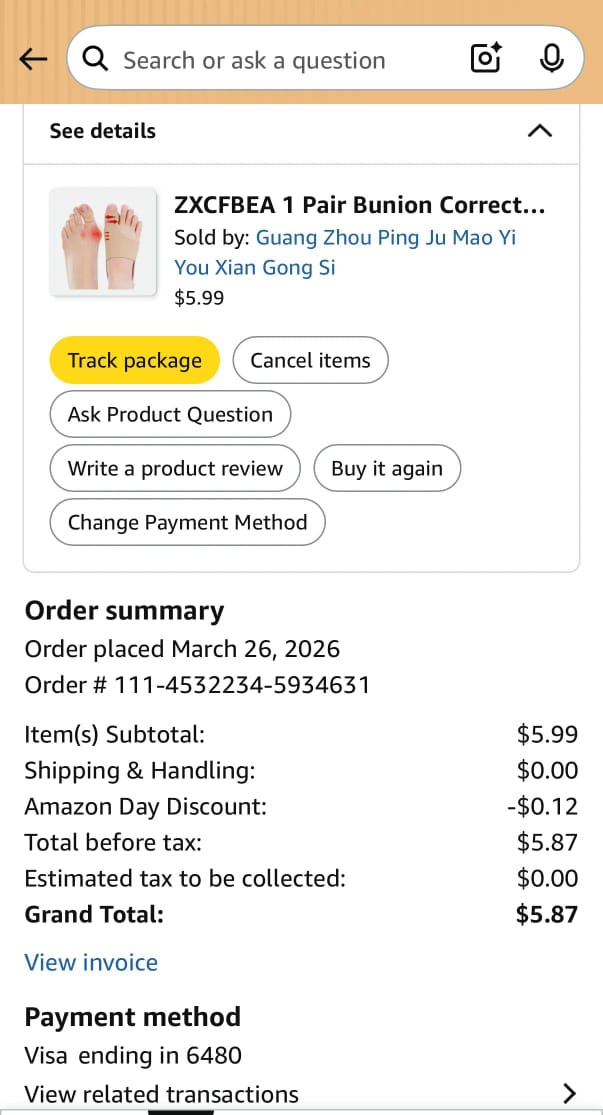Select Write a product review

point(175,469)
